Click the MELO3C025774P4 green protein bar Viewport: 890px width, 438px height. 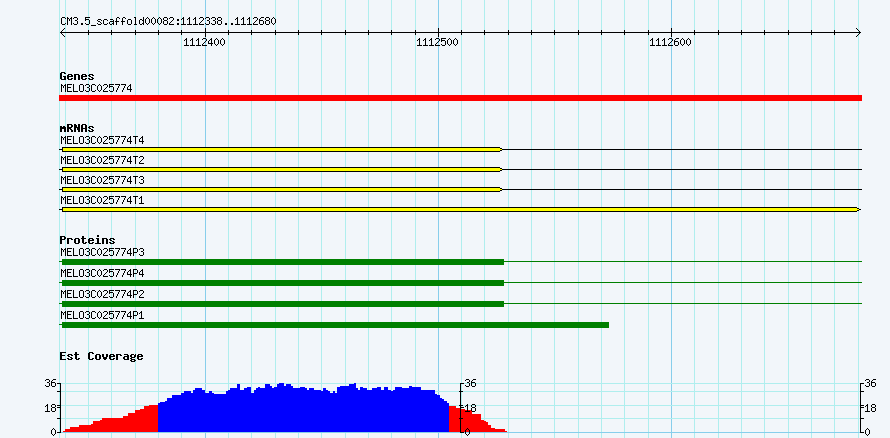tap(283, 283)
